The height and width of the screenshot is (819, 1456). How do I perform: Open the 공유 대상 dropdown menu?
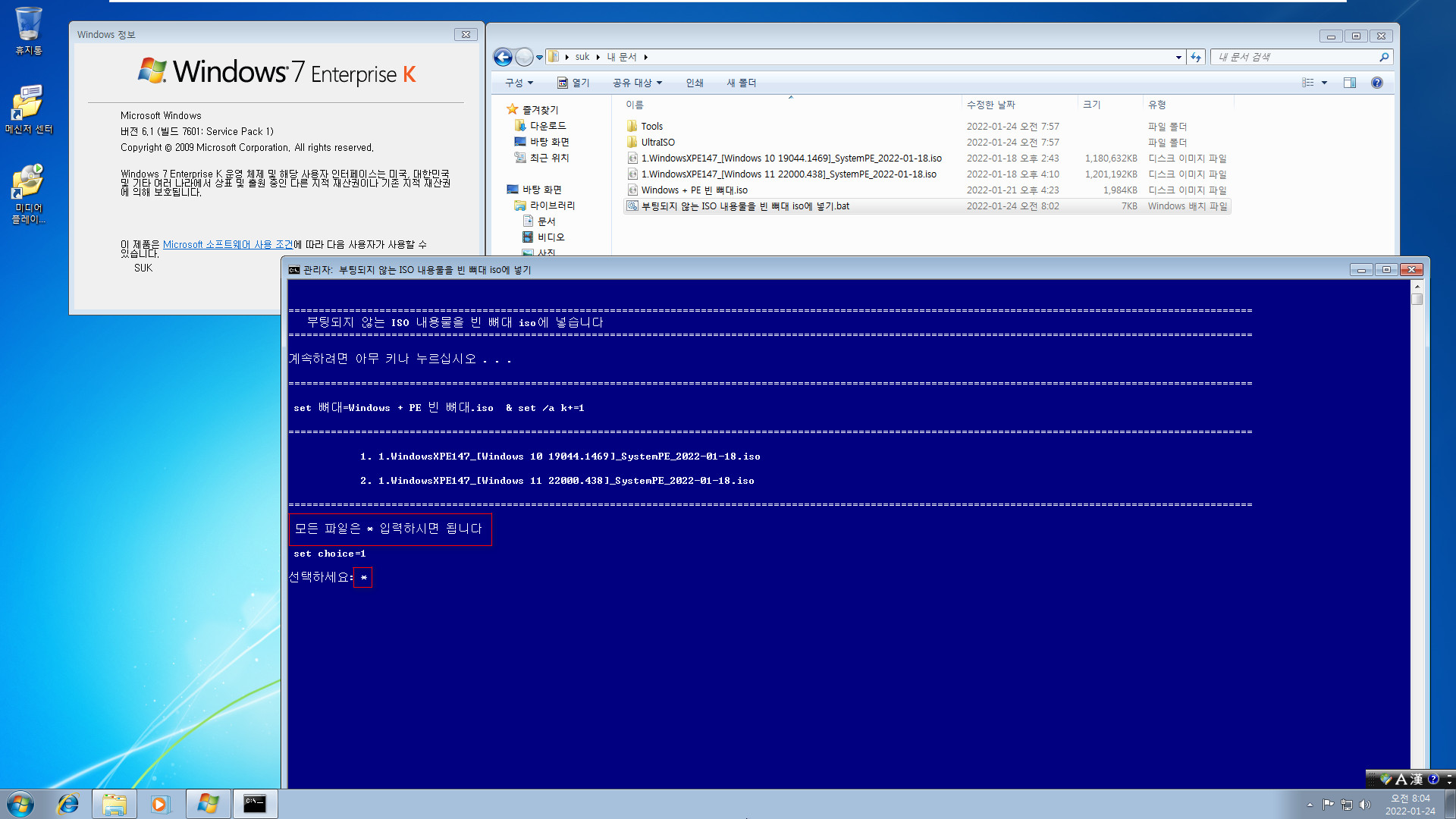[638, 83]
